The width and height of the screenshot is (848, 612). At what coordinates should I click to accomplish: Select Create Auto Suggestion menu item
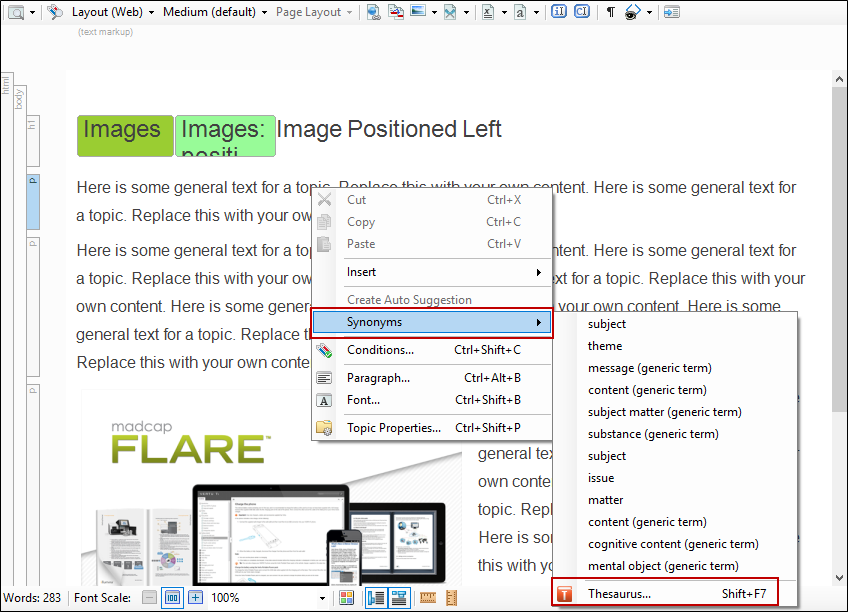[432, 300]
